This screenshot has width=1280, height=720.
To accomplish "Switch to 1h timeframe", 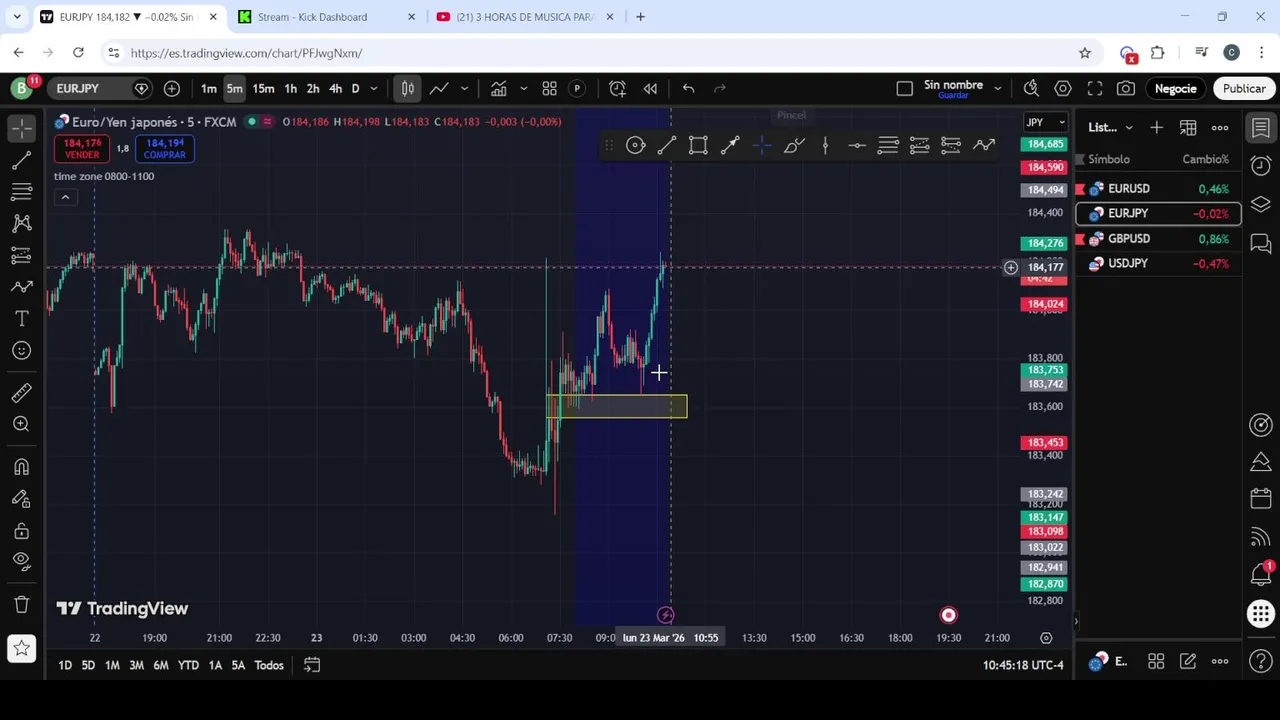I will (x=290, y=88).
